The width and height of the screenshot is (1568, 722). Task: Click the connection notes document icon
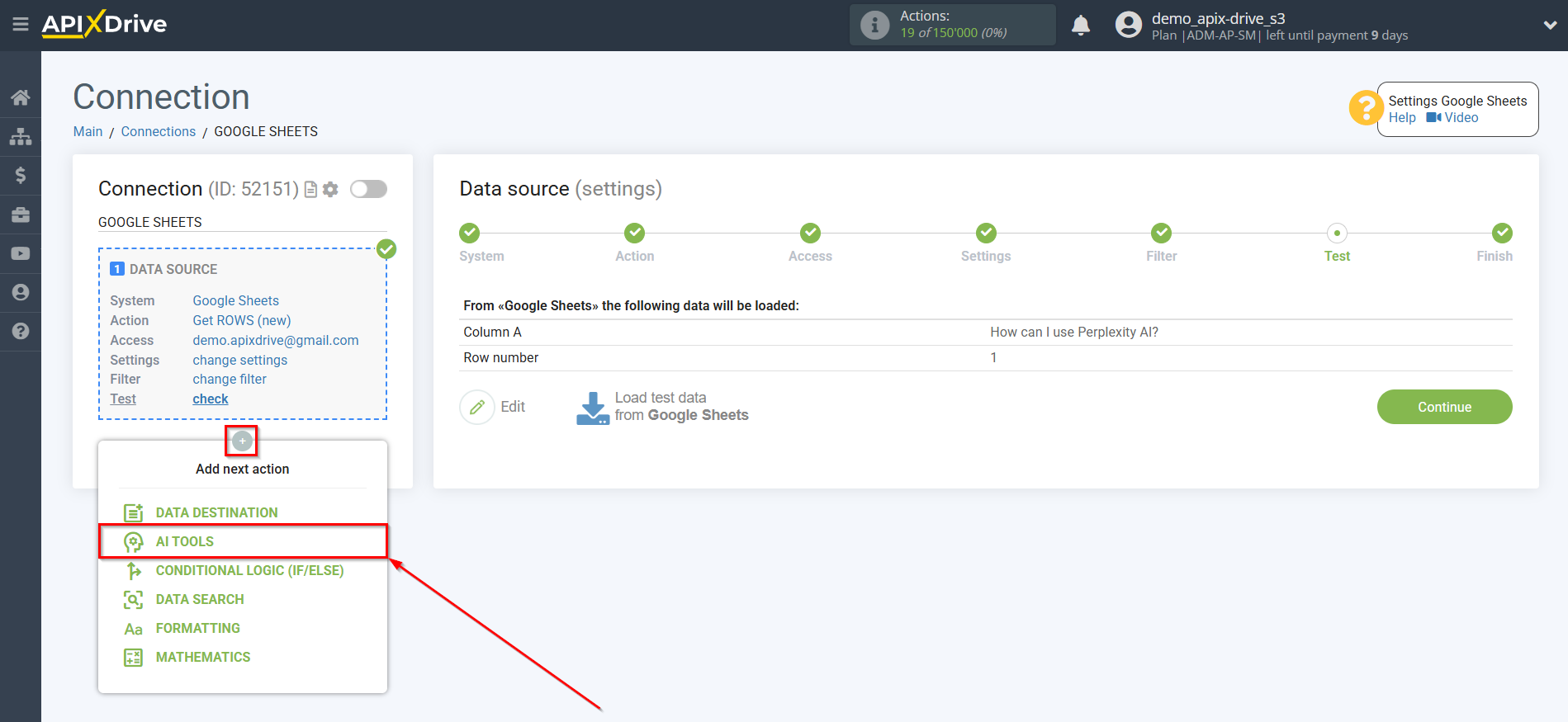pos(310,190)
